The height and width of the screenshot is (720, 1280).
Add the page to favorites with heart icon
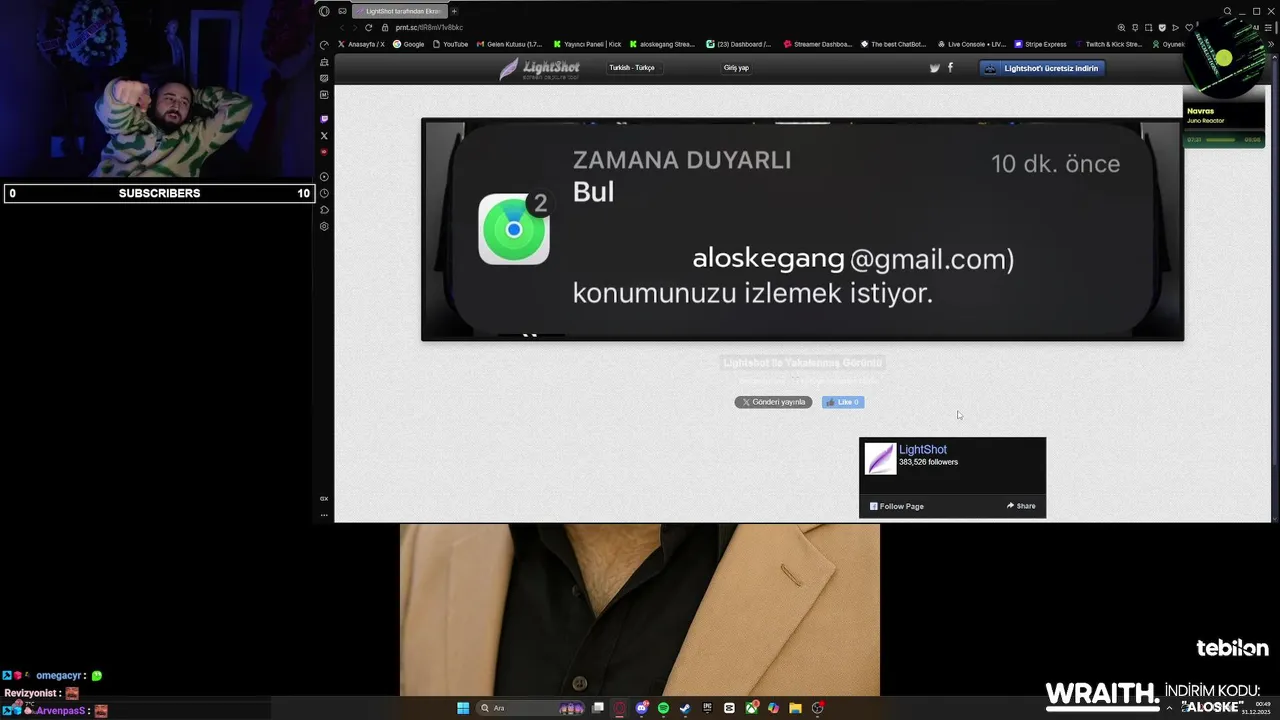click(x=1189, y=27)
